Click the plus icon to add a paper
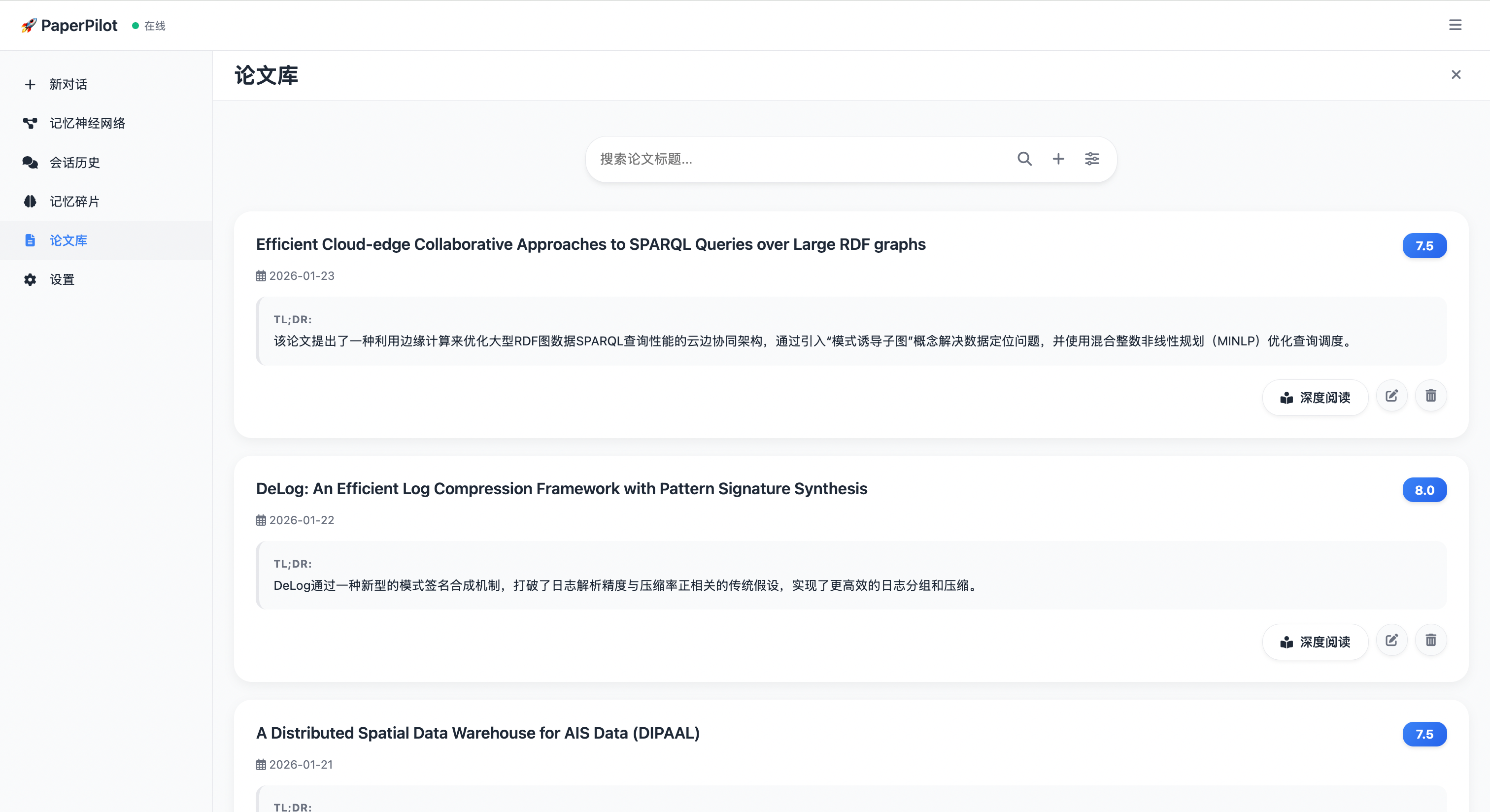This screenshot has width=1490, height=812. coord(1058,159)
